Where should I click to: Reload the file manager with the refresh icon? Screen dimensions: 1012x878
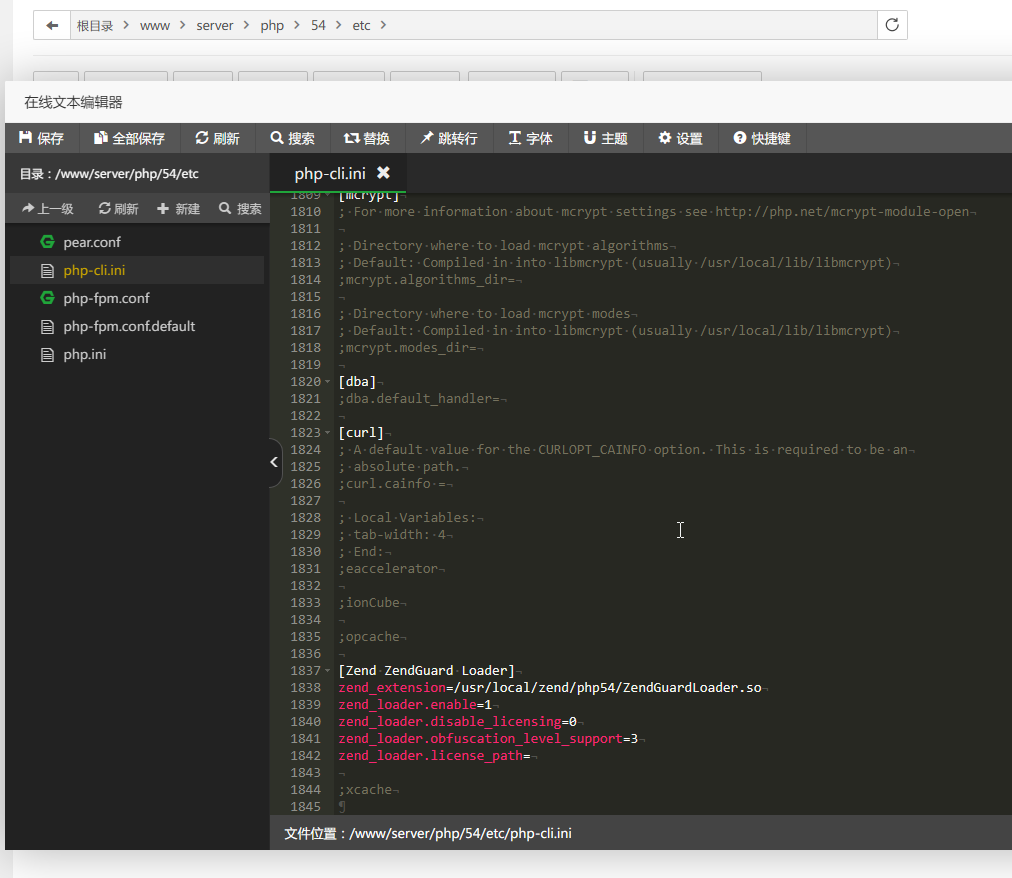click(x=892, y=25)
